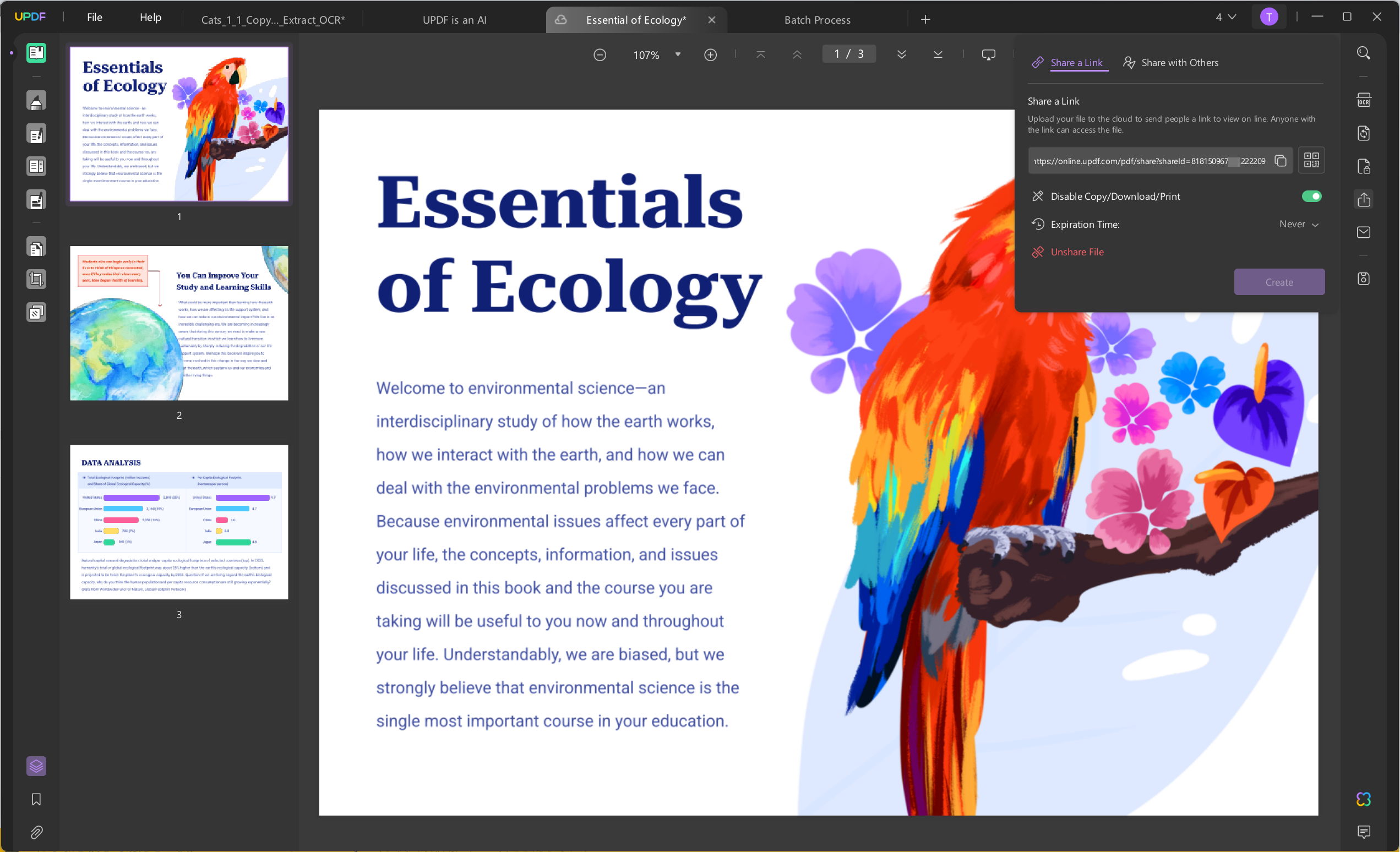The image size is (1400, 852).
Task: Click the Unshare File link
Action: click(1077, 252)
